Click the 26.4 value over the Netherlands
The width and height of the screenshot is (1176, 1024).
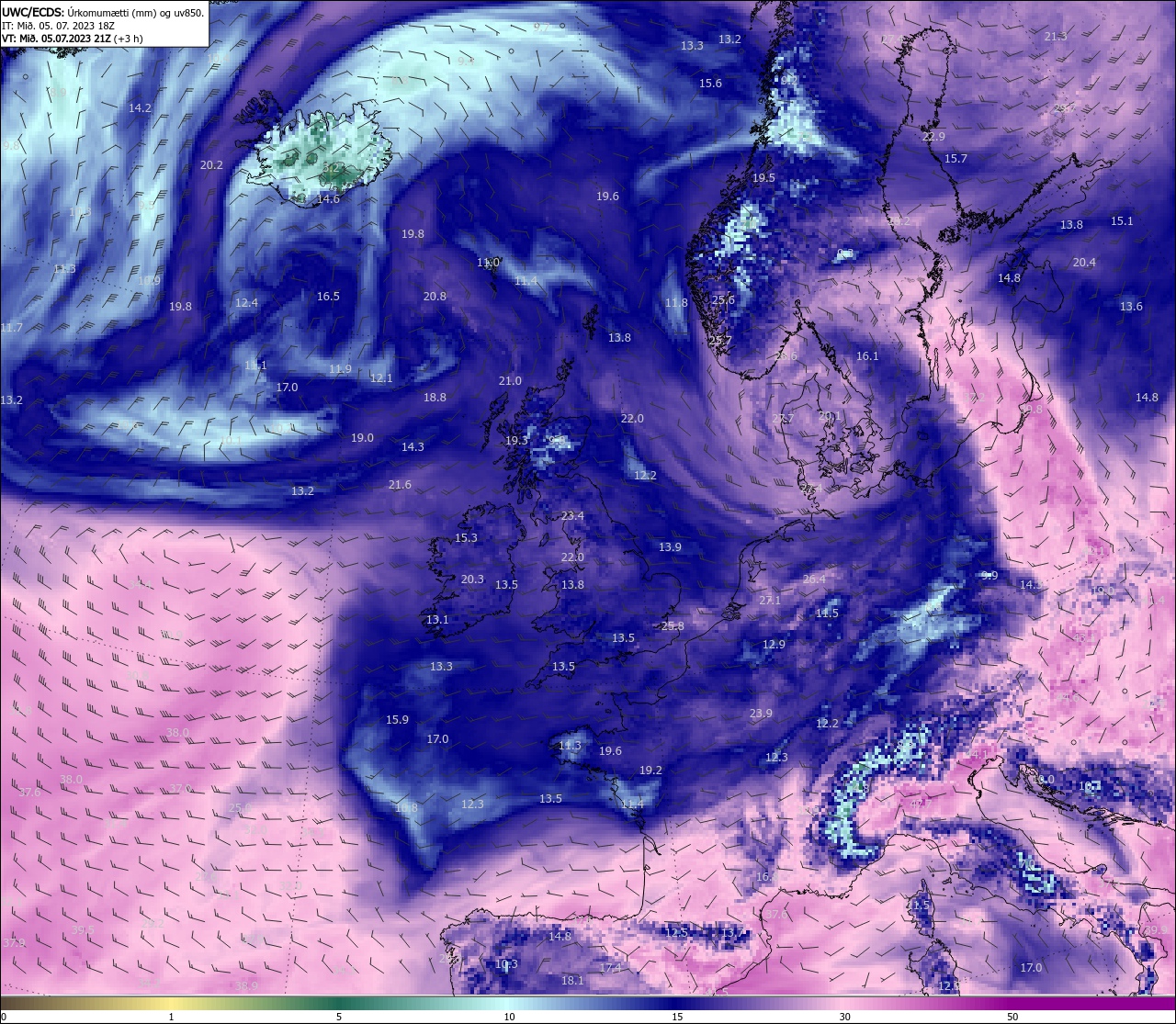pyautogui.click(x=814, y=580)
